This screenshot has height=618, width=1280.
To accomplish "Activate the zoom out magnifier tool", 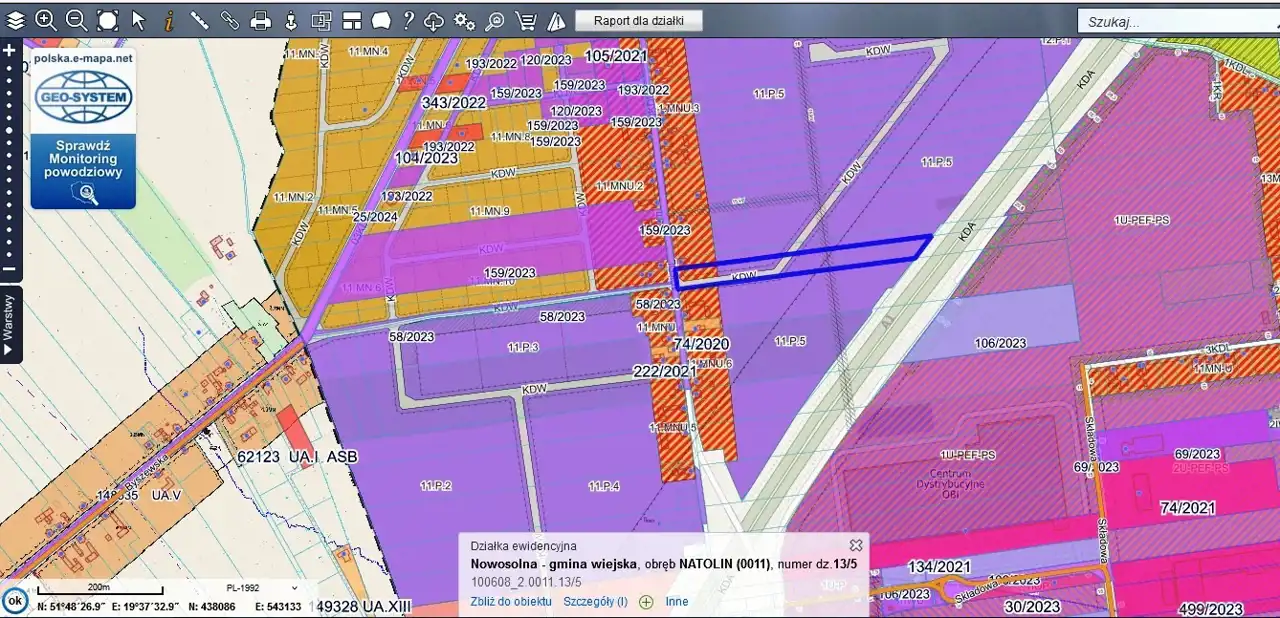I will (76, 20).
